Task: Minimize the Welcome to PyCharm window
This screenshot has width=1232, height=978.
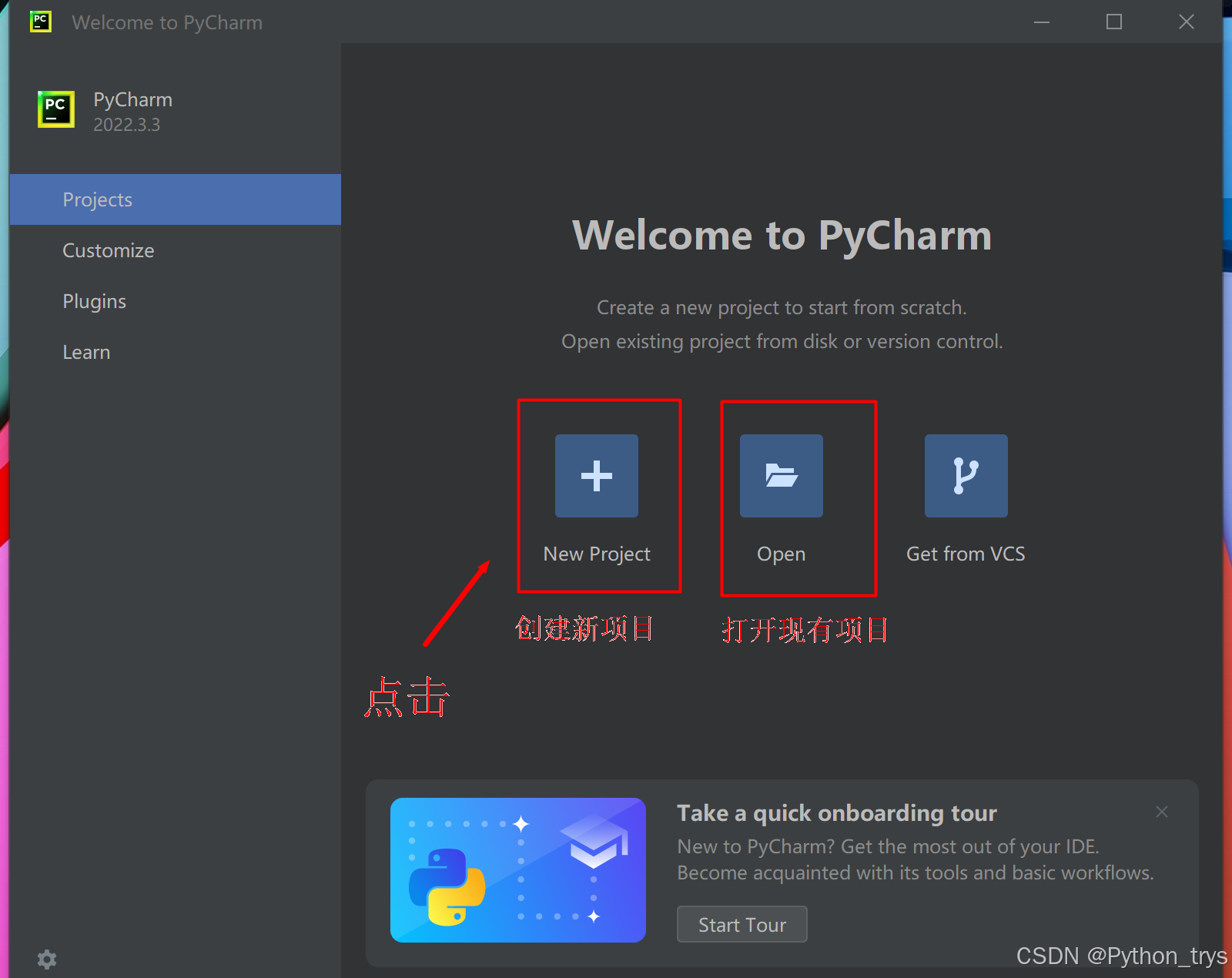Action: pos(1042,22)
